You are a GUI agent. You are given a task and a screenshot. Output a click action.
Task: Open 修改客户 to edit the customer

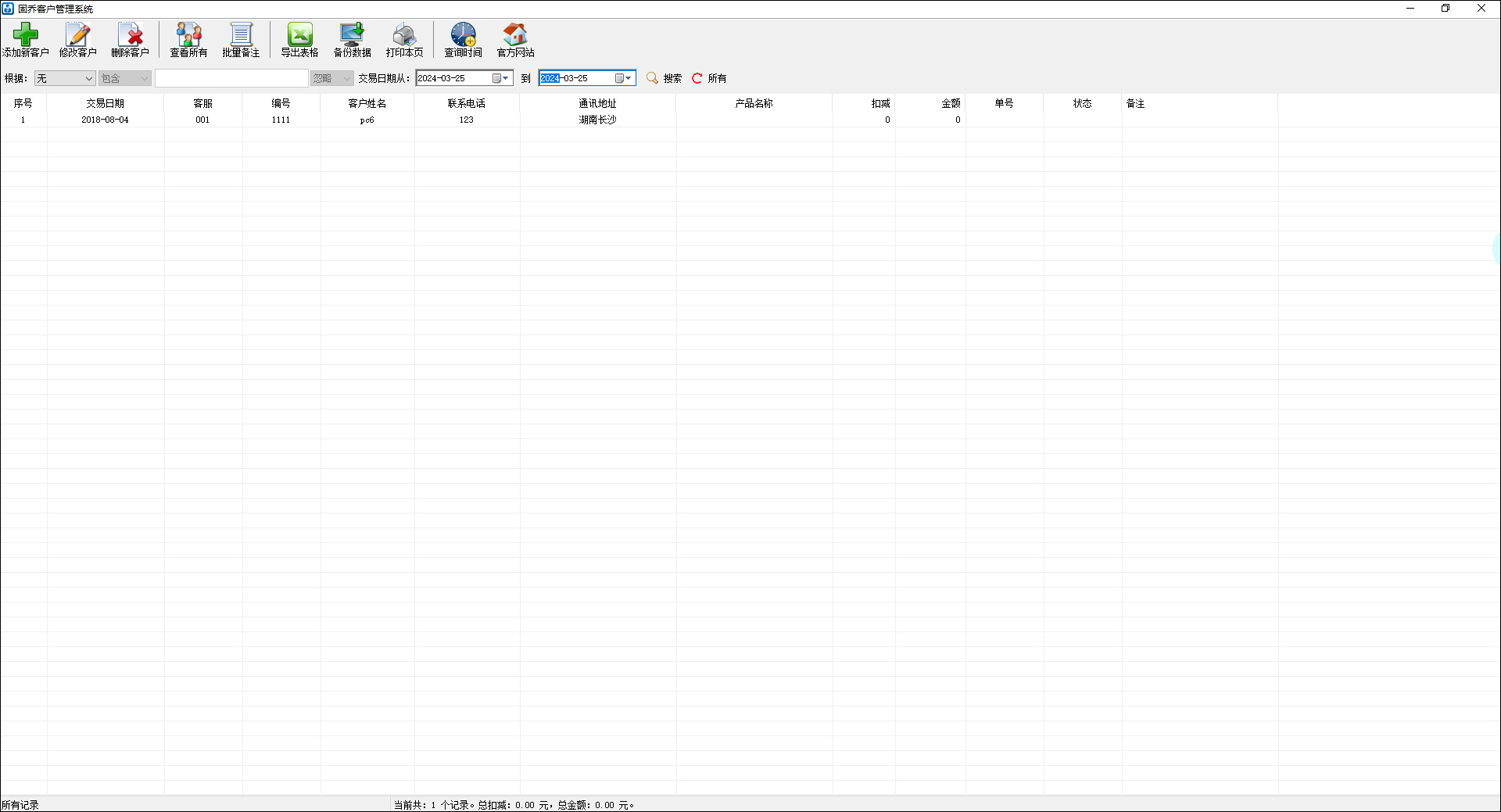tap(77, 39)
